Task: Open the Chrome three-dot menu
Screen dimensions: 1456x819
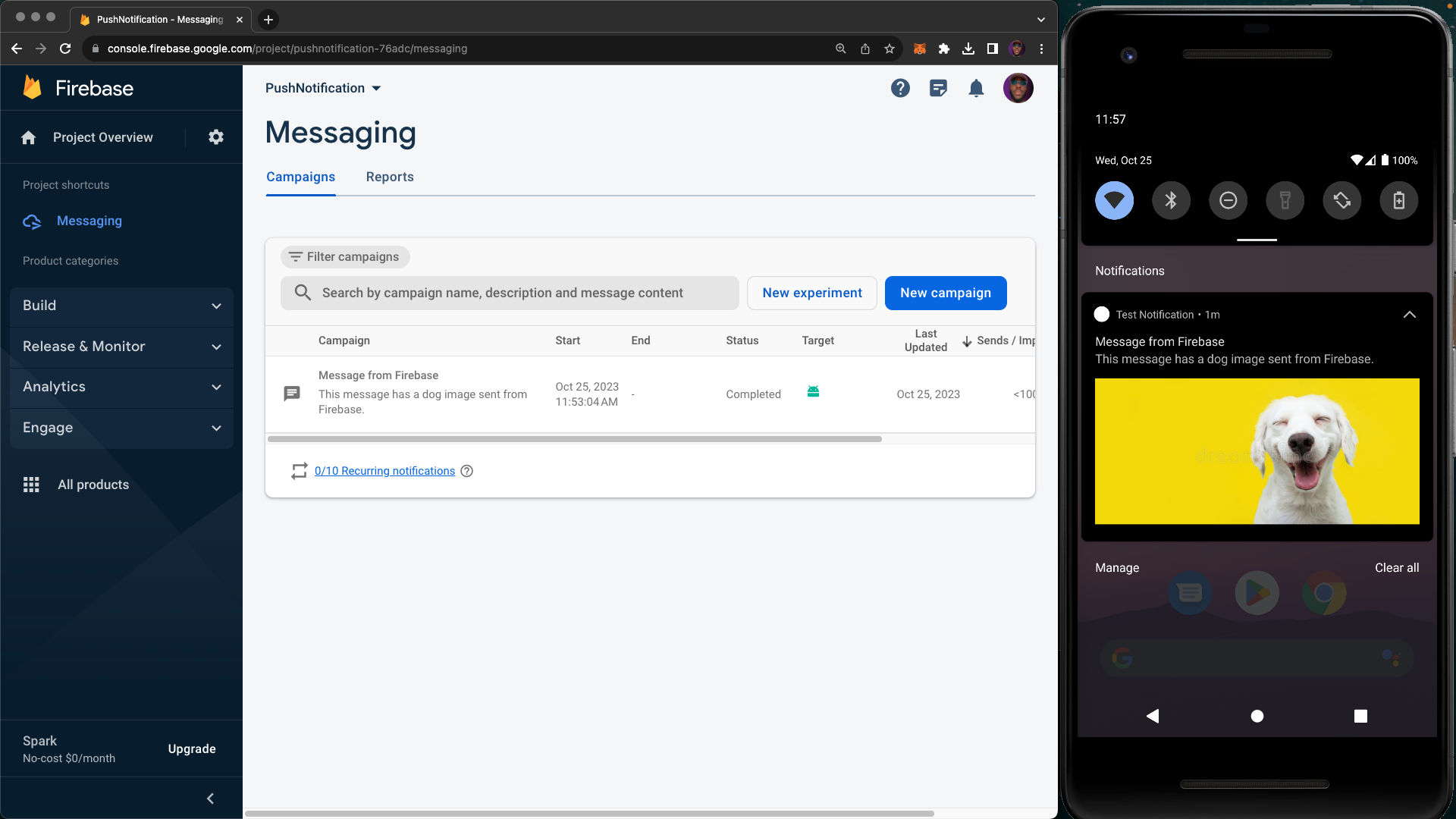Action: (1042, 49)
